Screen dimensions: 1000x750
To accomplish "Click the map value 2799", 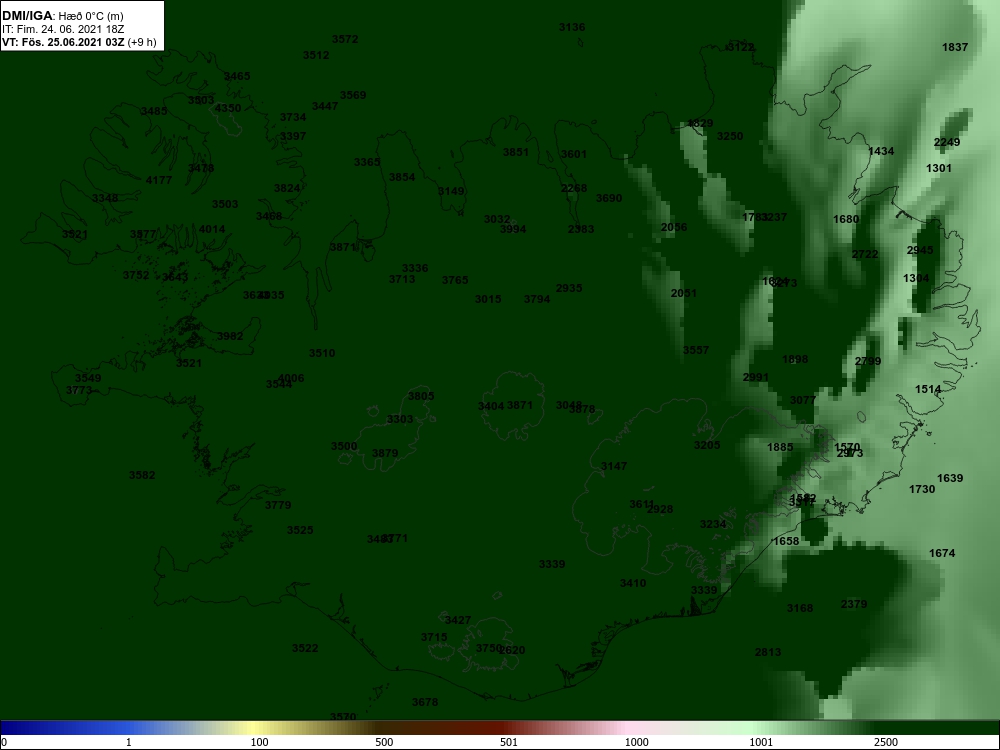I will [x=867, y=362].
